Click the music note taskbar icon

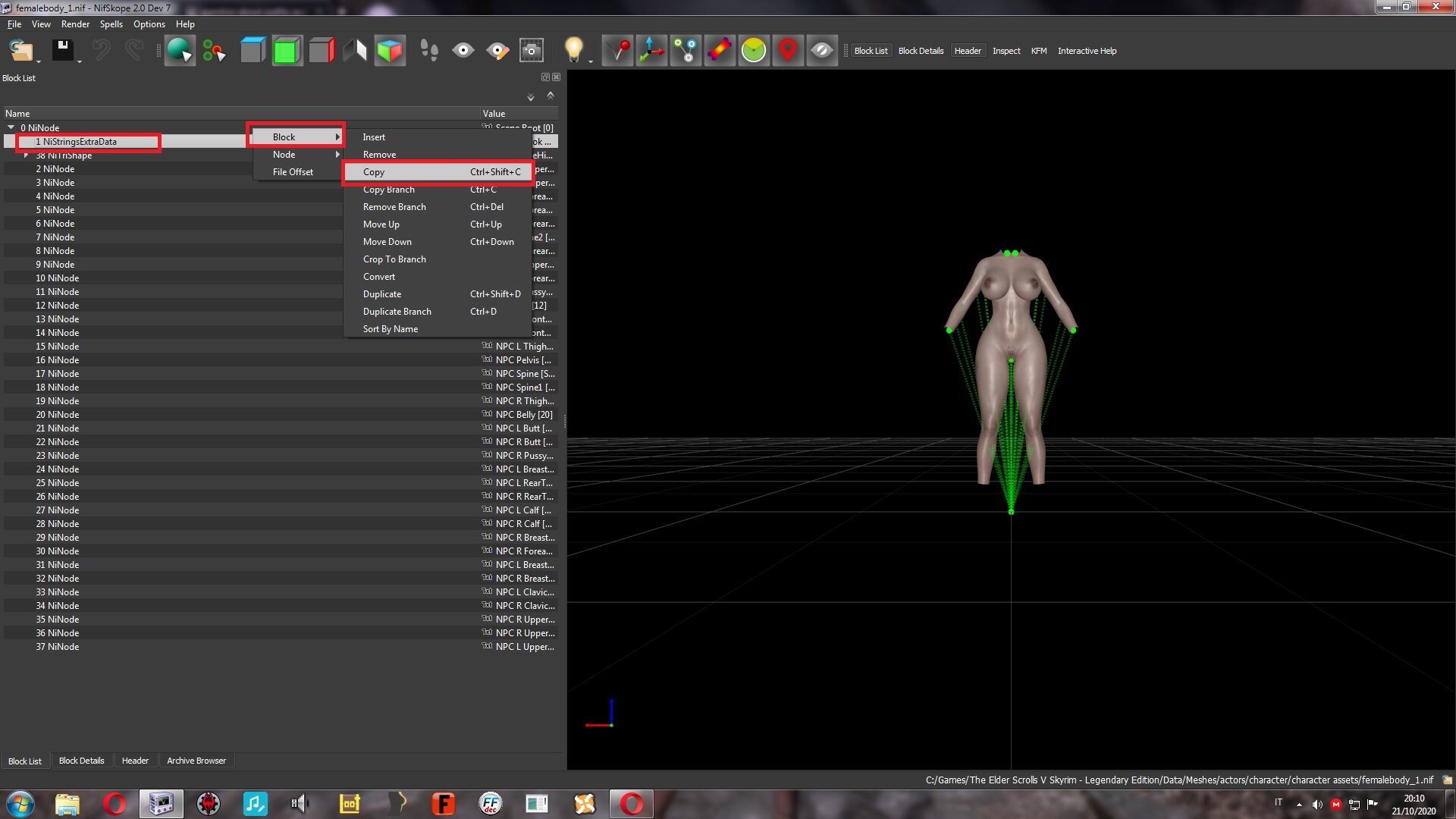coord(255,804)
